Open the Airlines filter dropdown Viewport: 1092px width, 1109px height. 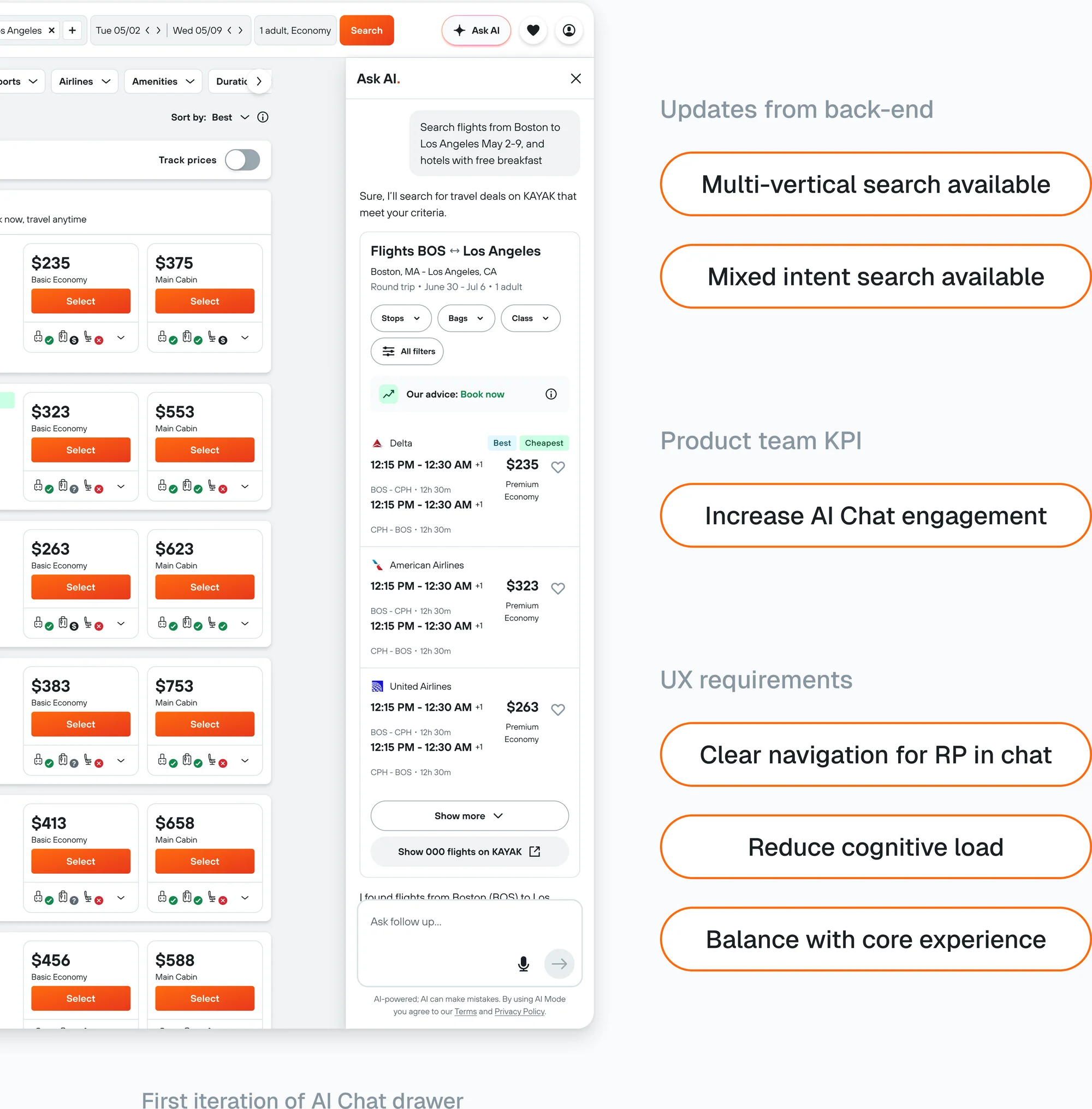pyautogui.click(x=84, y=81)
